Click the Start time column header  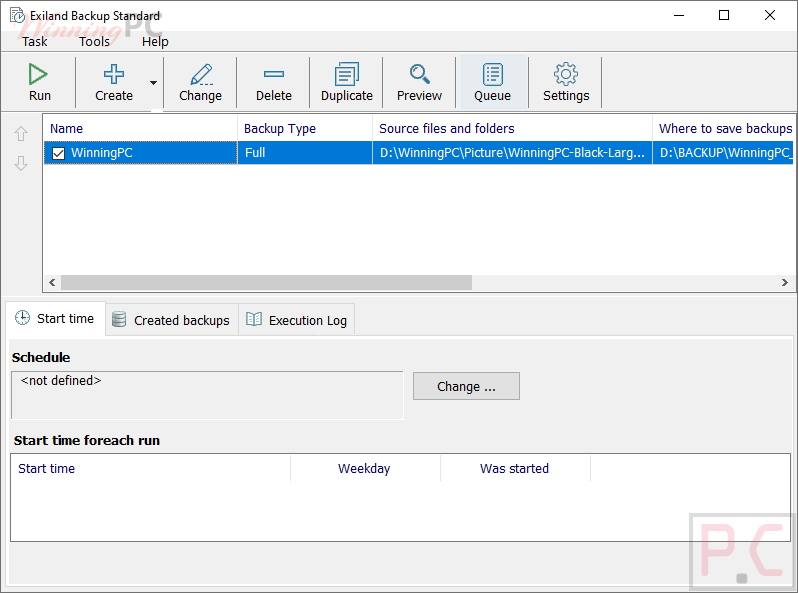tap(151, 468)
